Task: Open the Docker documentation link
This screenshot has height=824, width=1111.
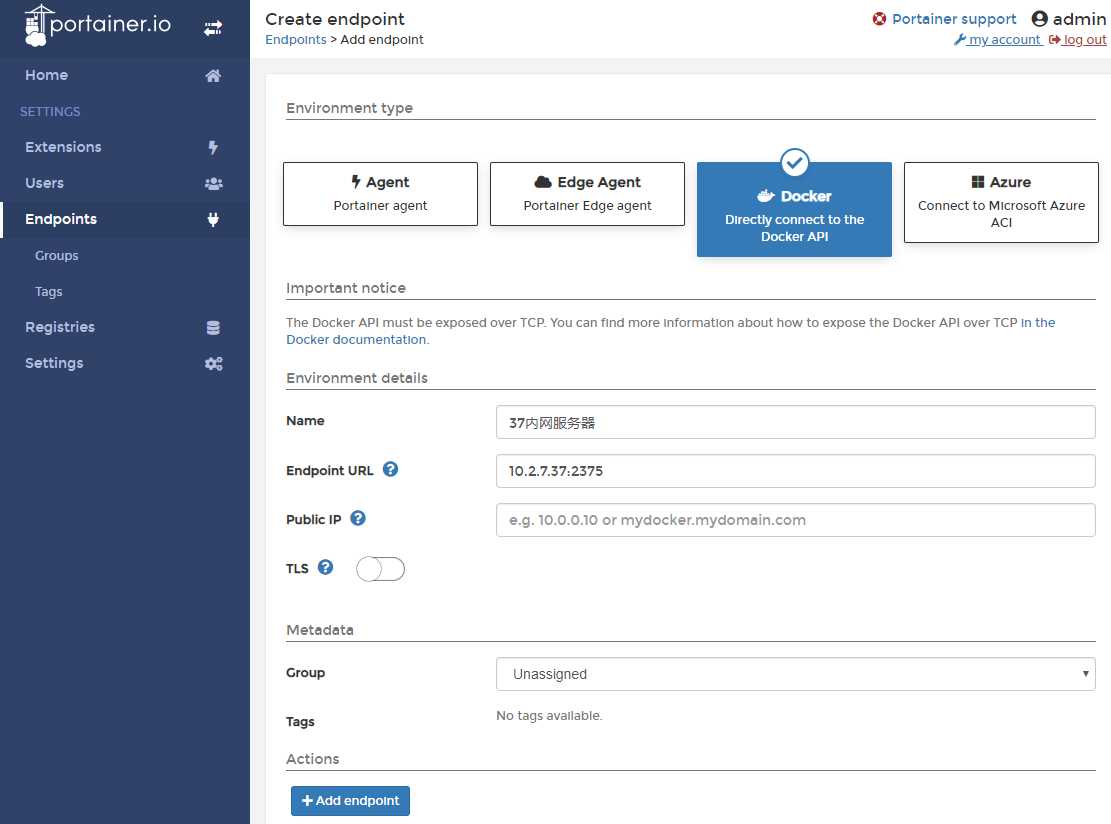Action: [x=670, y=331]
